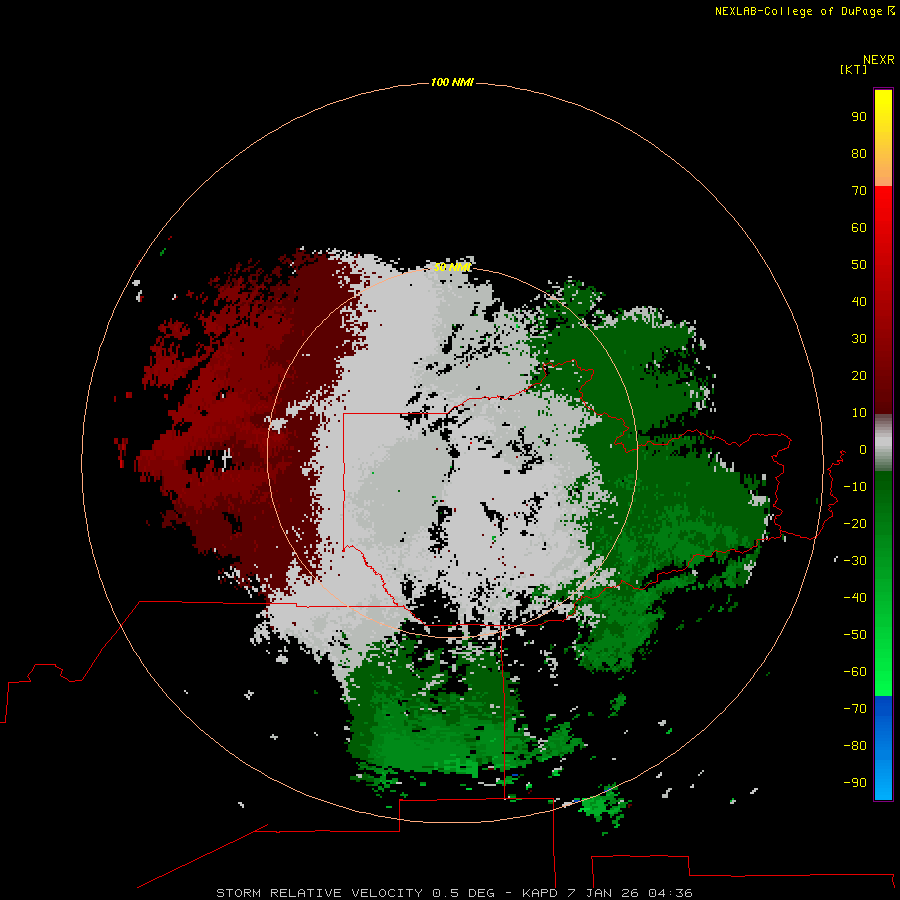Click the 50 value on the velocity scale

[x=859, y=265]
